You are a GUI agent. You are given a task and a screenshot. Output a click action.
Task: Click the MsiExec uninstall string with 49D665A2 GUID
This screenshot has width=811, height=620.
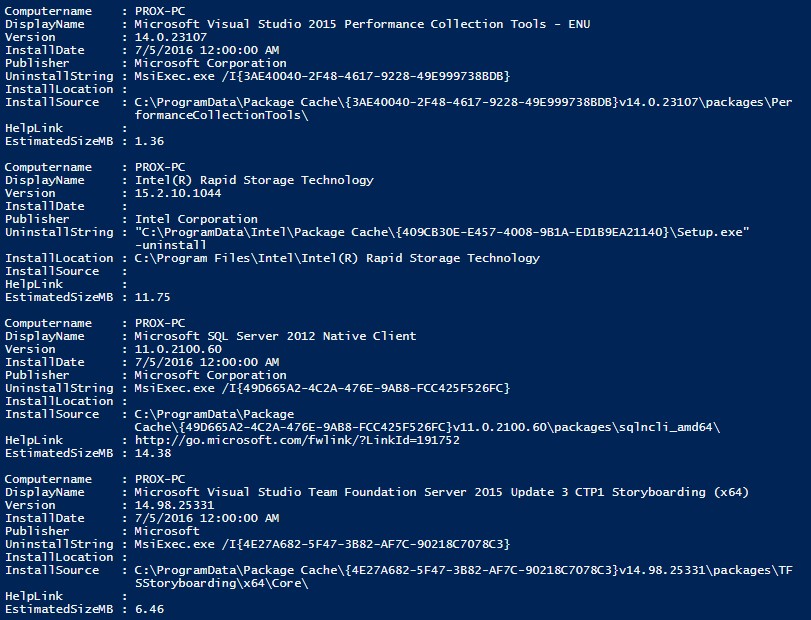[322, 388]
